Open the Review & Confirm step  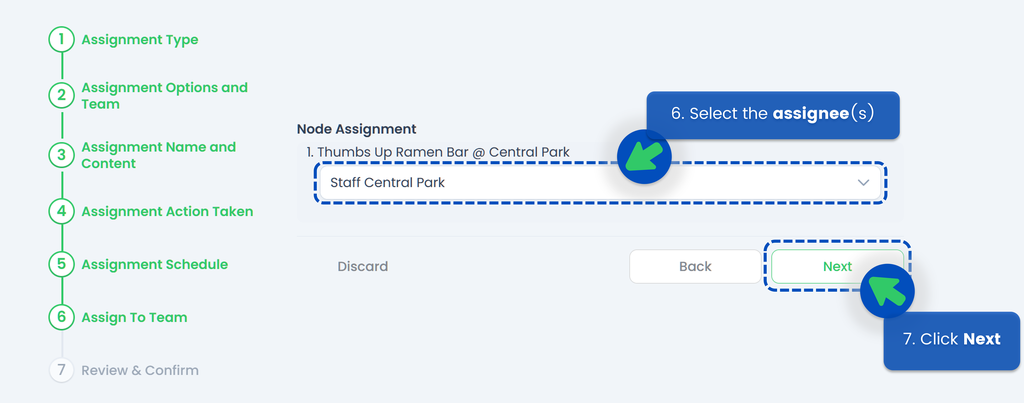click(140, 370)
